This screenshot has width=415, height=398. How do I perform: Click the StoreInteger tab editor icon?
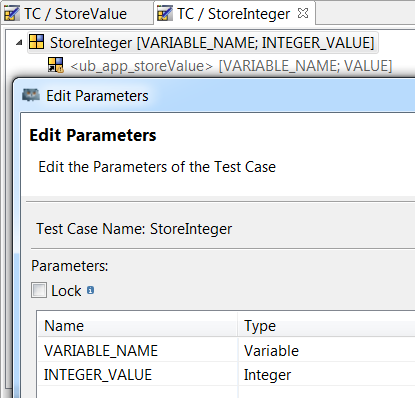165,14
